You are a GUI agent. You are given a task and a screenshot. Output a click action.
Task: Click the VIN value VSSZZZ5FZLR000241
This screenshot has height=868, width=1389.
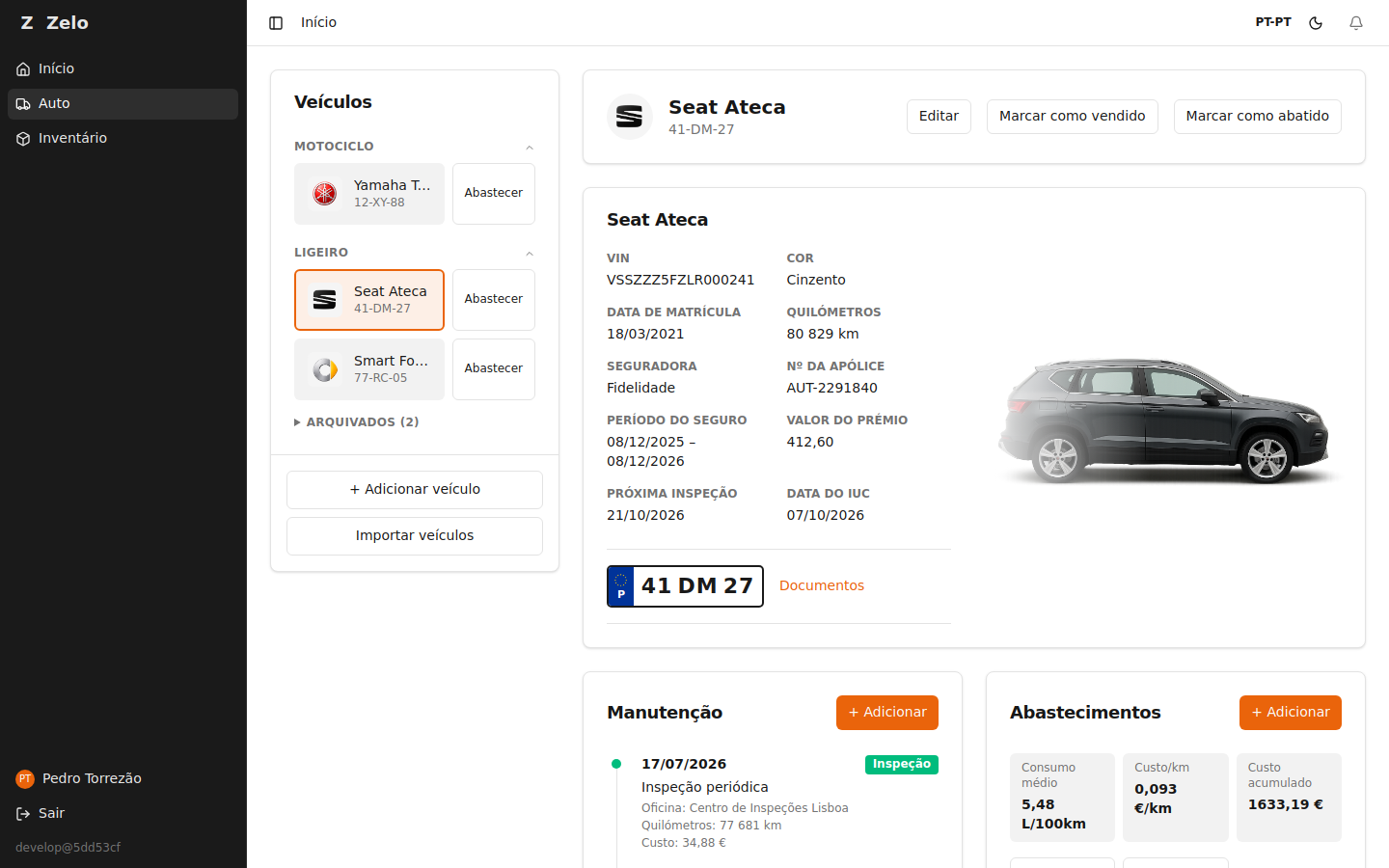click(x=681, y=281)
